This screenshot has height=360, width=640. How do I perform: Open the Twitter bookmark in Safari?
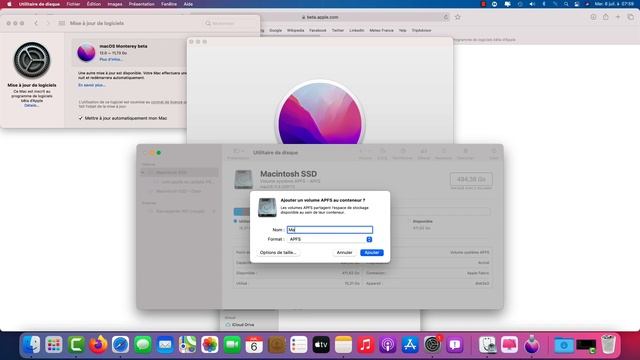[338, 30]
